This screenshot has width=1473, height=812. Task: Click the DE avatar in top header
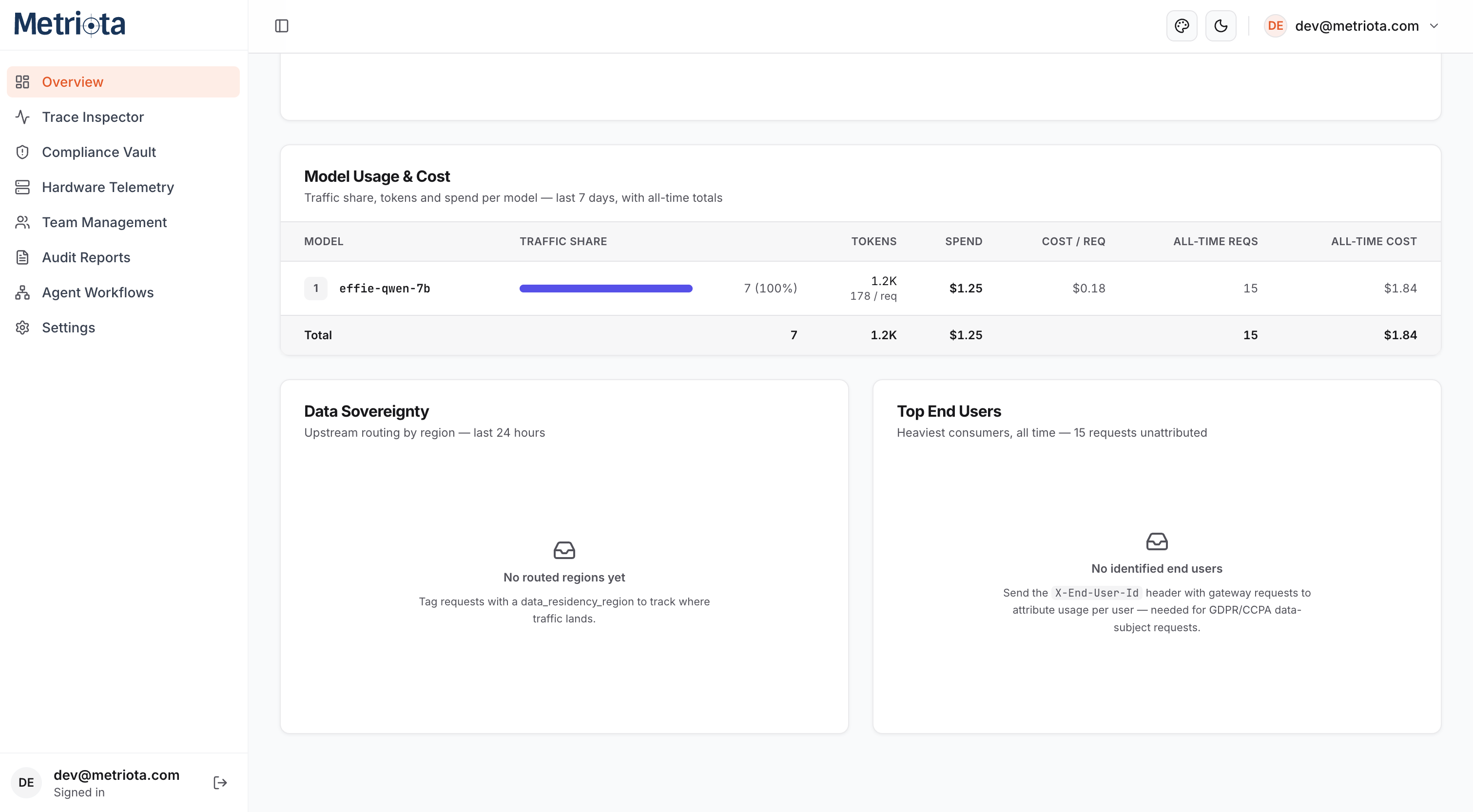(1275, 26)
